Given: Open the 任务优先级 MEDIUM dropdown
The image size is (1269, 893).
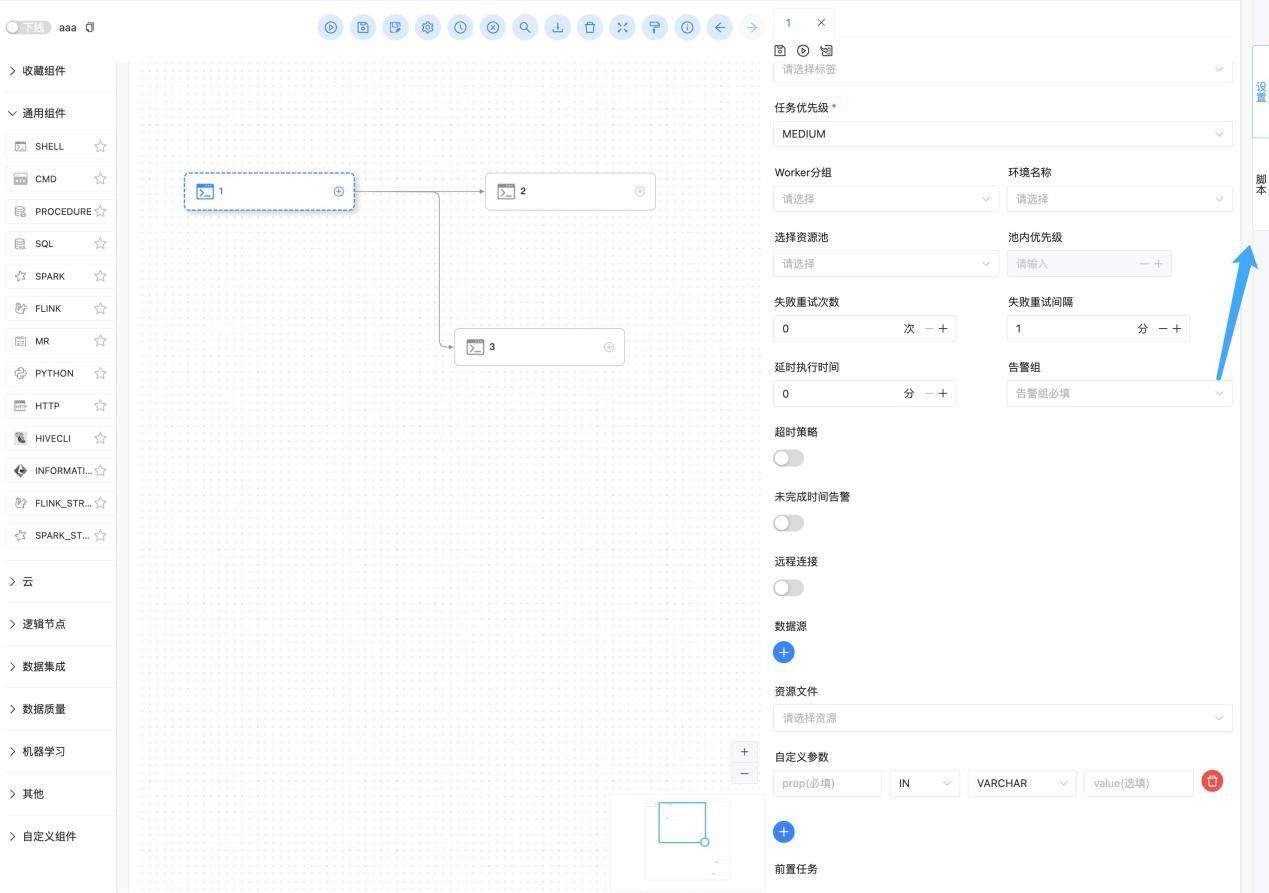Looking at the screenshot, I should 1002,134.
